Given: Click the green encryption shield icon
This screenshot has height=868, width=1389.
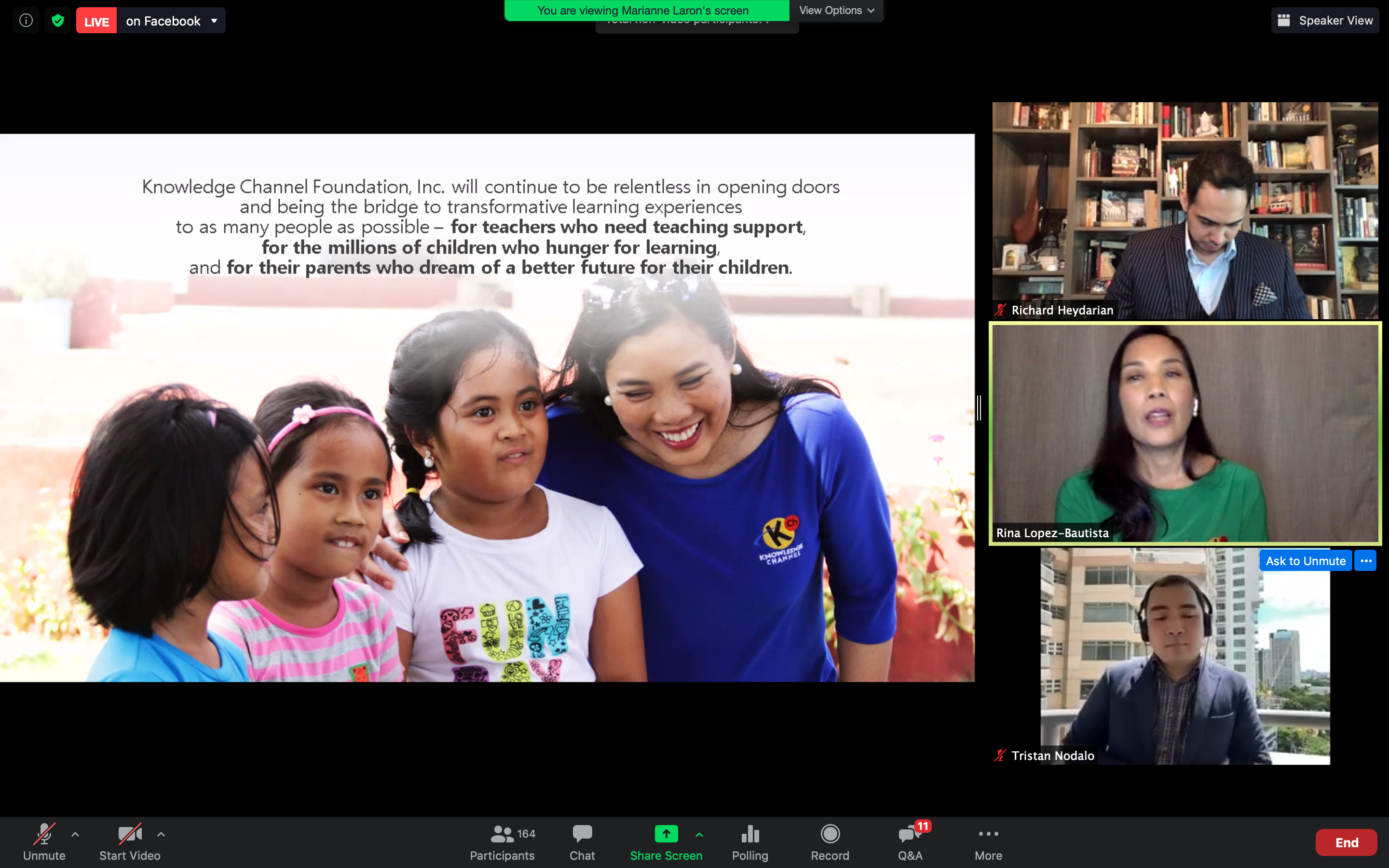Looking at the screenshot, I should (57, 21).
